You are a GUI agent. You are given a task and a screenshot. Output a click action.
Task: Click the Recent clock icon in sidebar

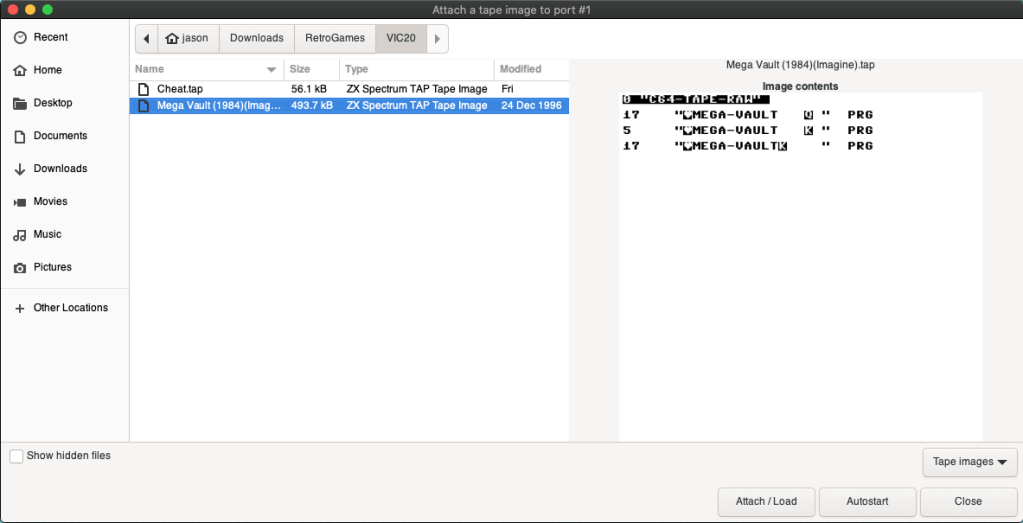[19, 37]
